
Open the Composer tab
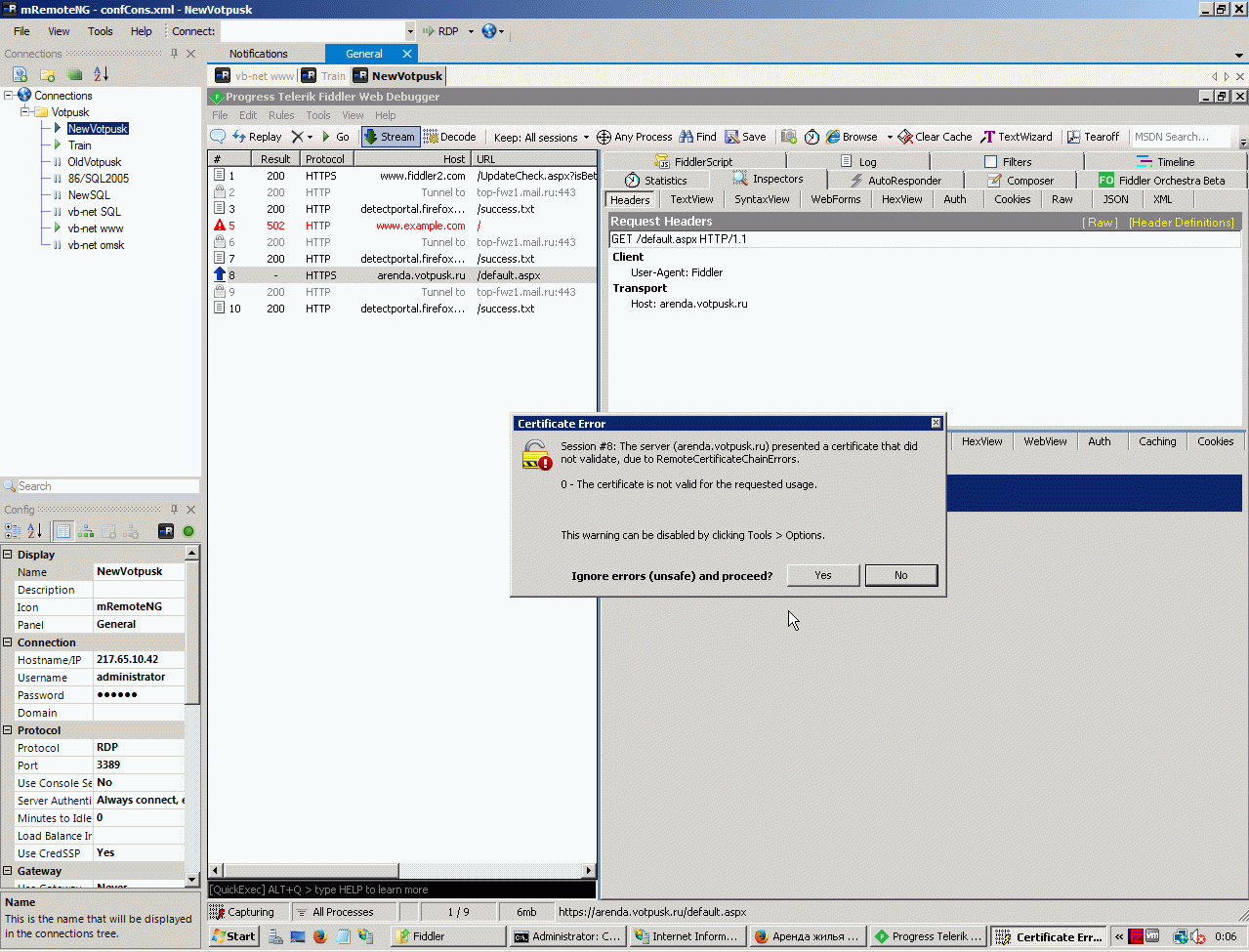[x=1020, y=181]
